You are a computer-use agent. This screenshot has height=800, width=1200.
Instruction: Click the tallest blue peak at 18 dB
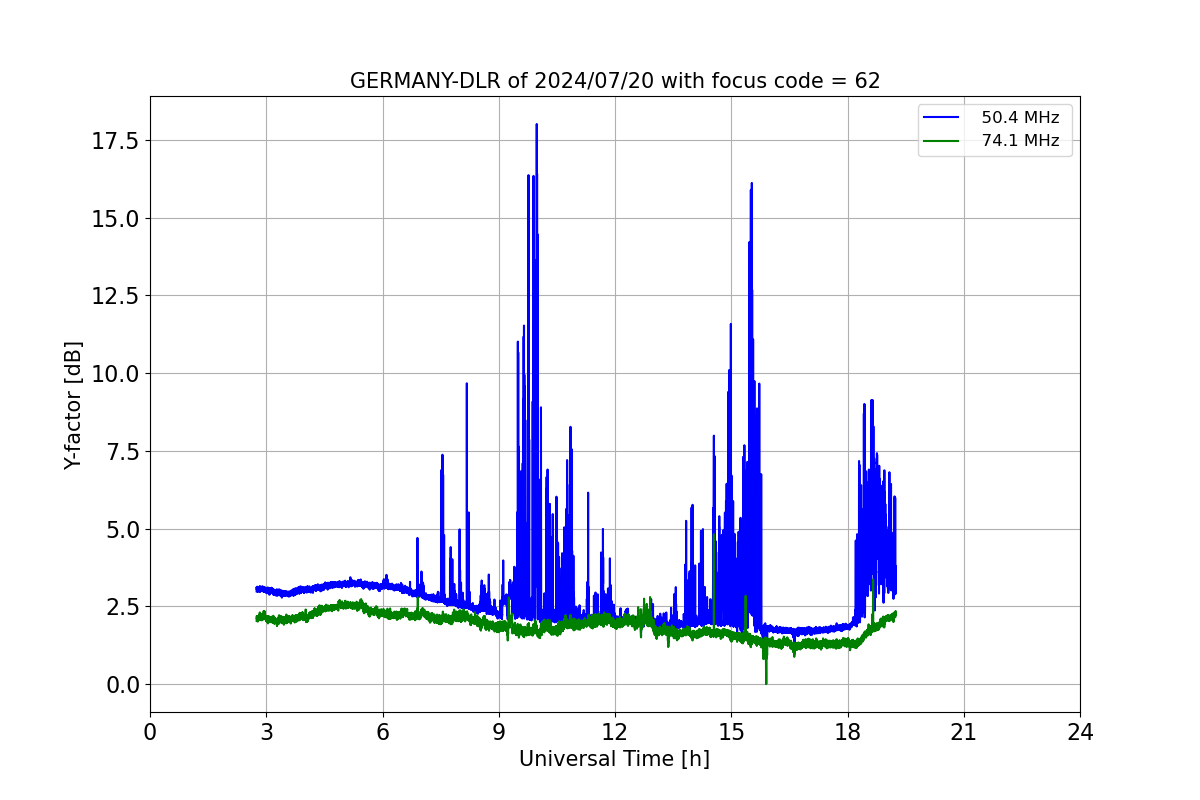[536, 126]
